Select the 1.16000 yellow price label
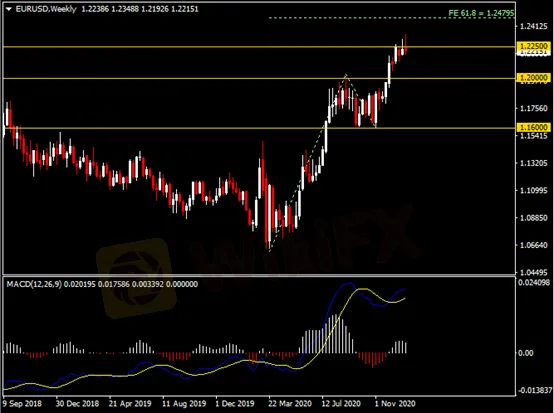The image size is (554, 413). 534,127
